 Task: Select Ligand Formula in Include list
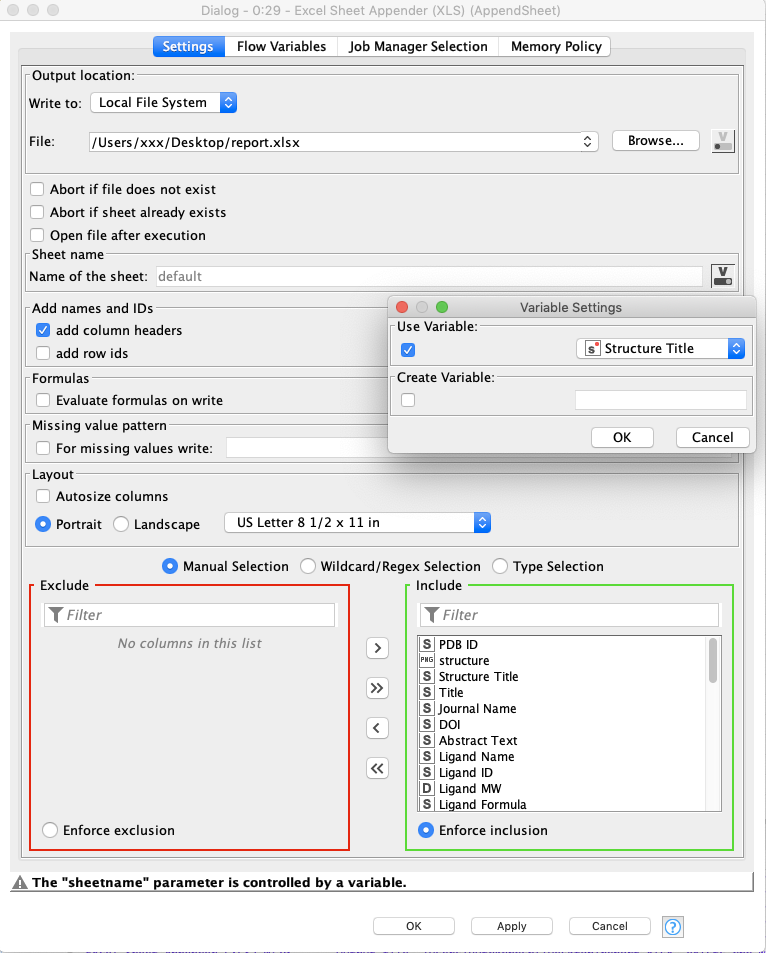pos(483,804)
